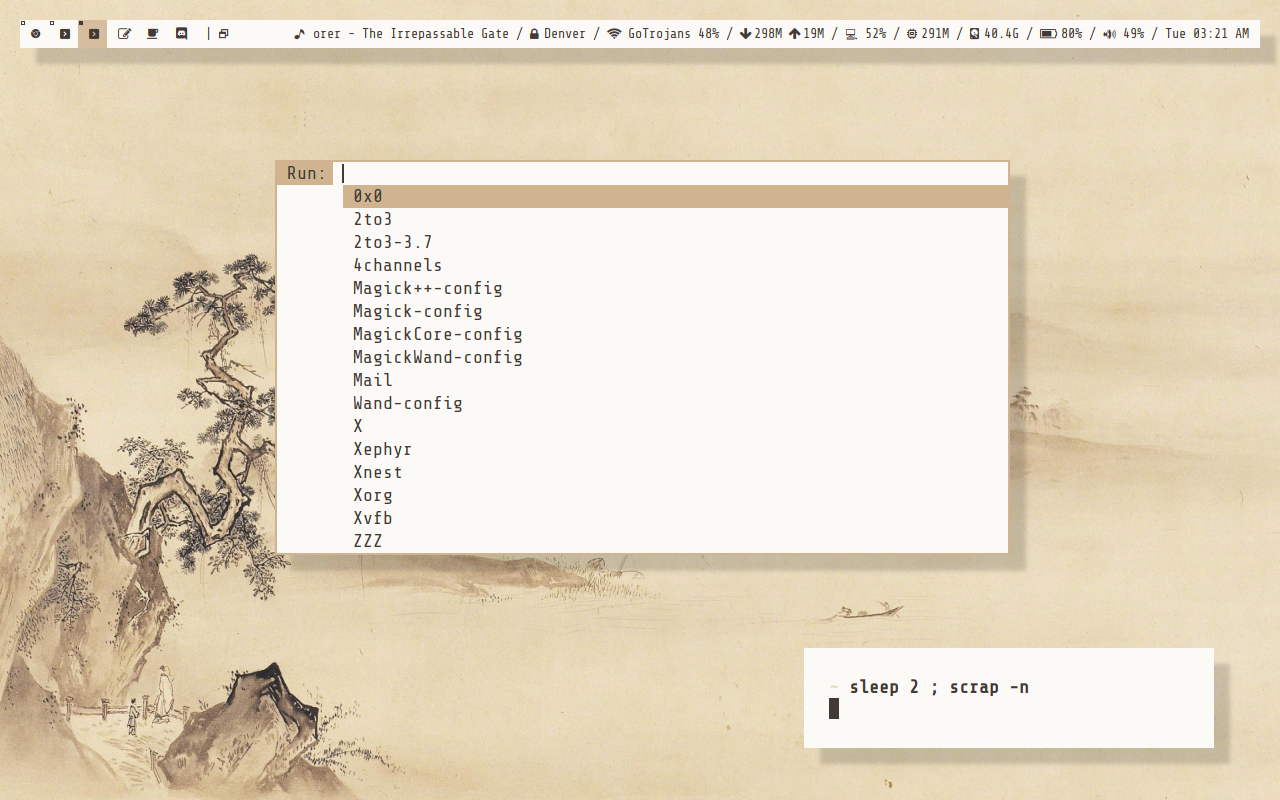
Task: Select the ZZZ entry
Action: click(675, 541)
